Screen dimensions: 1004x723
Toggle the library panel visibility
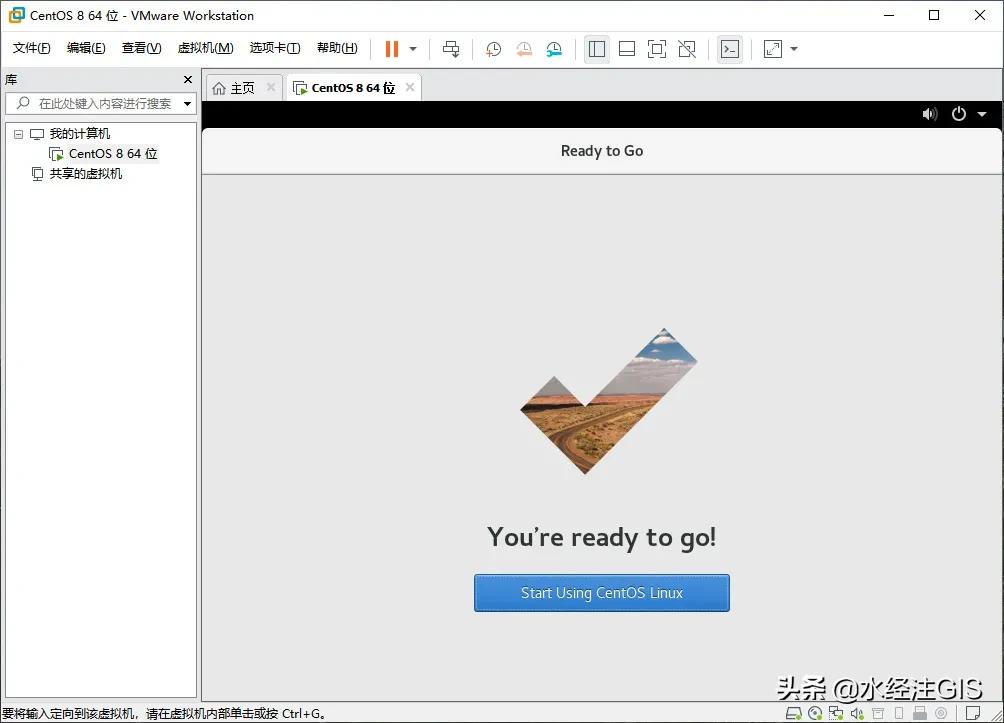(597, 48)
